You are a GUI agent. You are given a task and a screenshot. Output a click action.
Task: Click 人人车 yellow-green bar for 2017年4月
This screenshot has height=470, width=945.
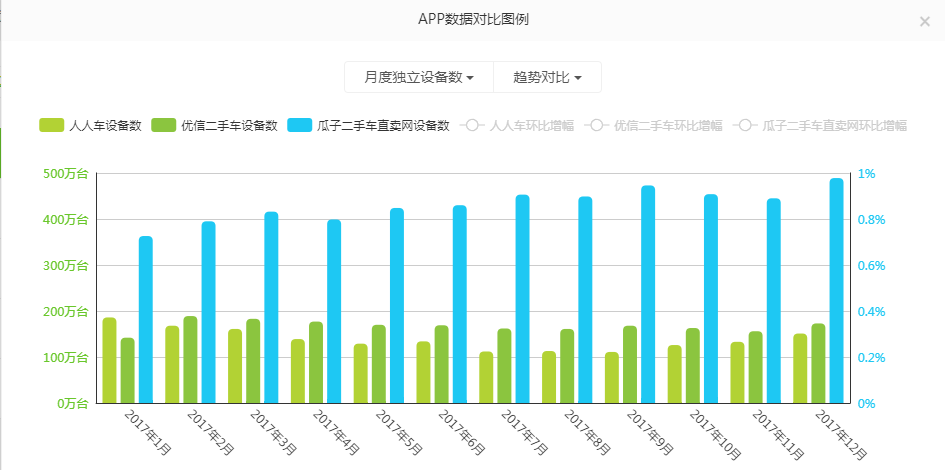298,371
